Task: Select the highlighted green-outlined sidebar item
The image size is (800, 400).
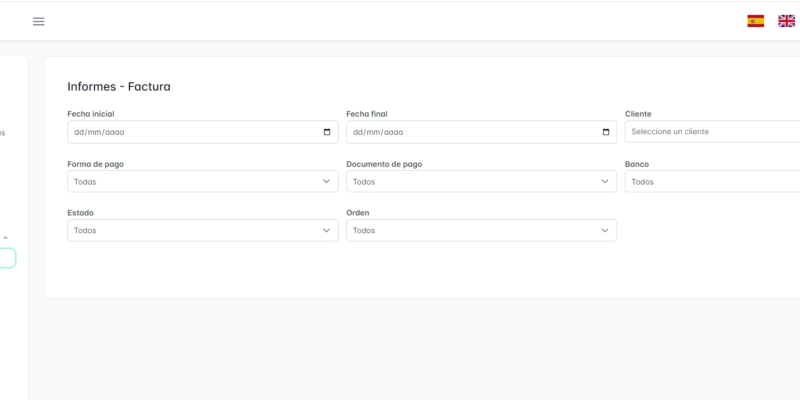Action: point(7,258)
